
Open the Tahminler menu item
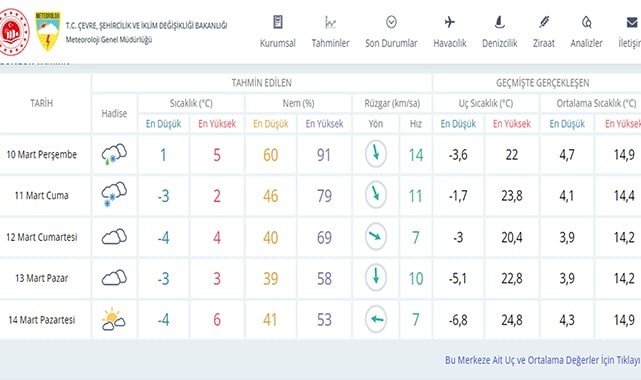[x=330, y=43]
